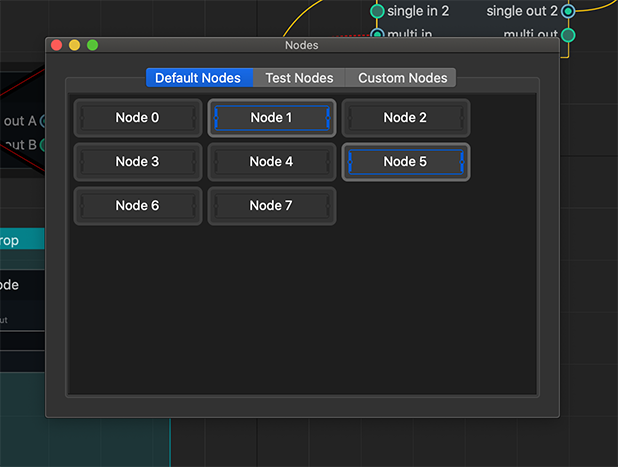The width and height of the screenshot is (618, 467).
Task: Click the 'out B' port circle
Action: 45,145
